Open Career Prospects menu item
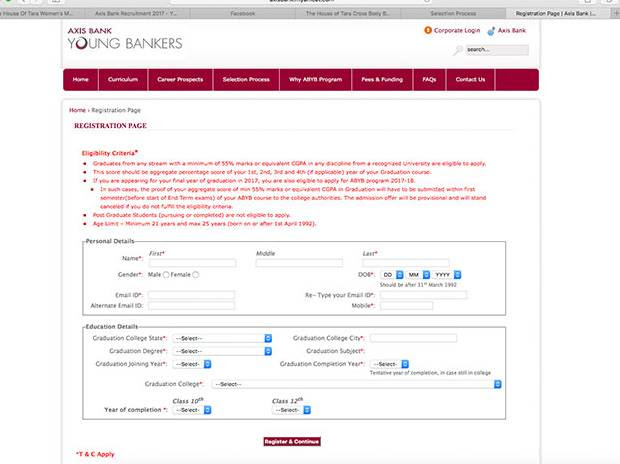Screen dimensions: 620x464 pyautogui.click(x=180, y=80)
